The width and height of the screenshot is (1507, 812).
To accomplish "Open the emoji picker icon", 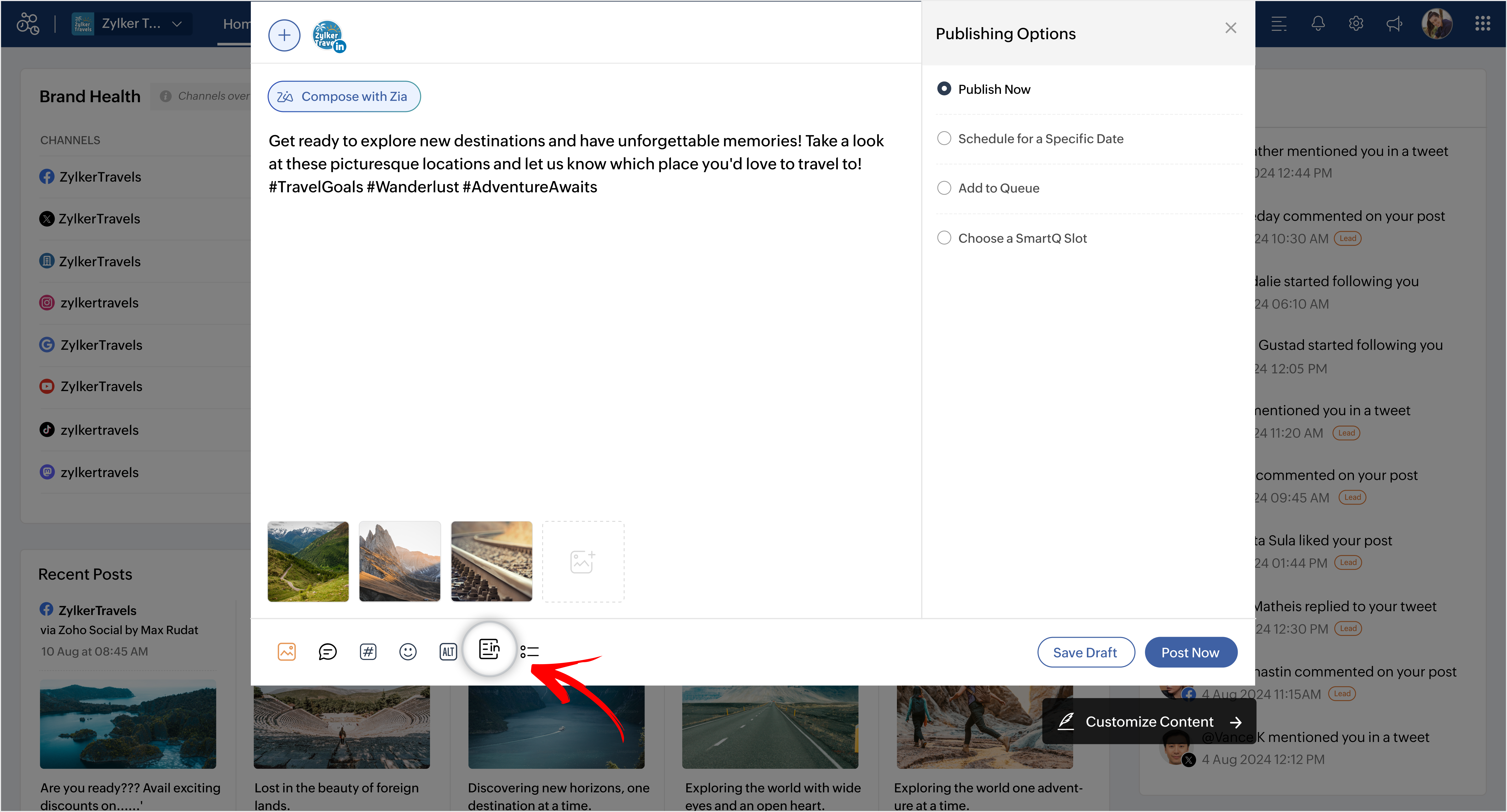I will pyautogui.click(x=408, y=652).
